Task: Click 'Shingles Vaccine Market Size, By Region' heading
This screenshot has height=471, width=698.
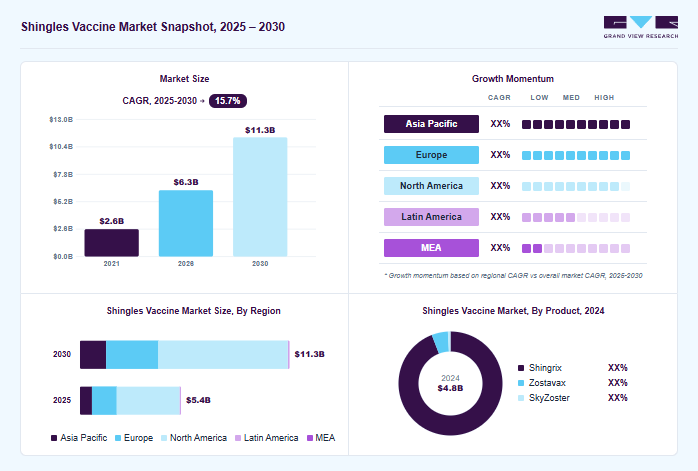Action: point(194,311)
